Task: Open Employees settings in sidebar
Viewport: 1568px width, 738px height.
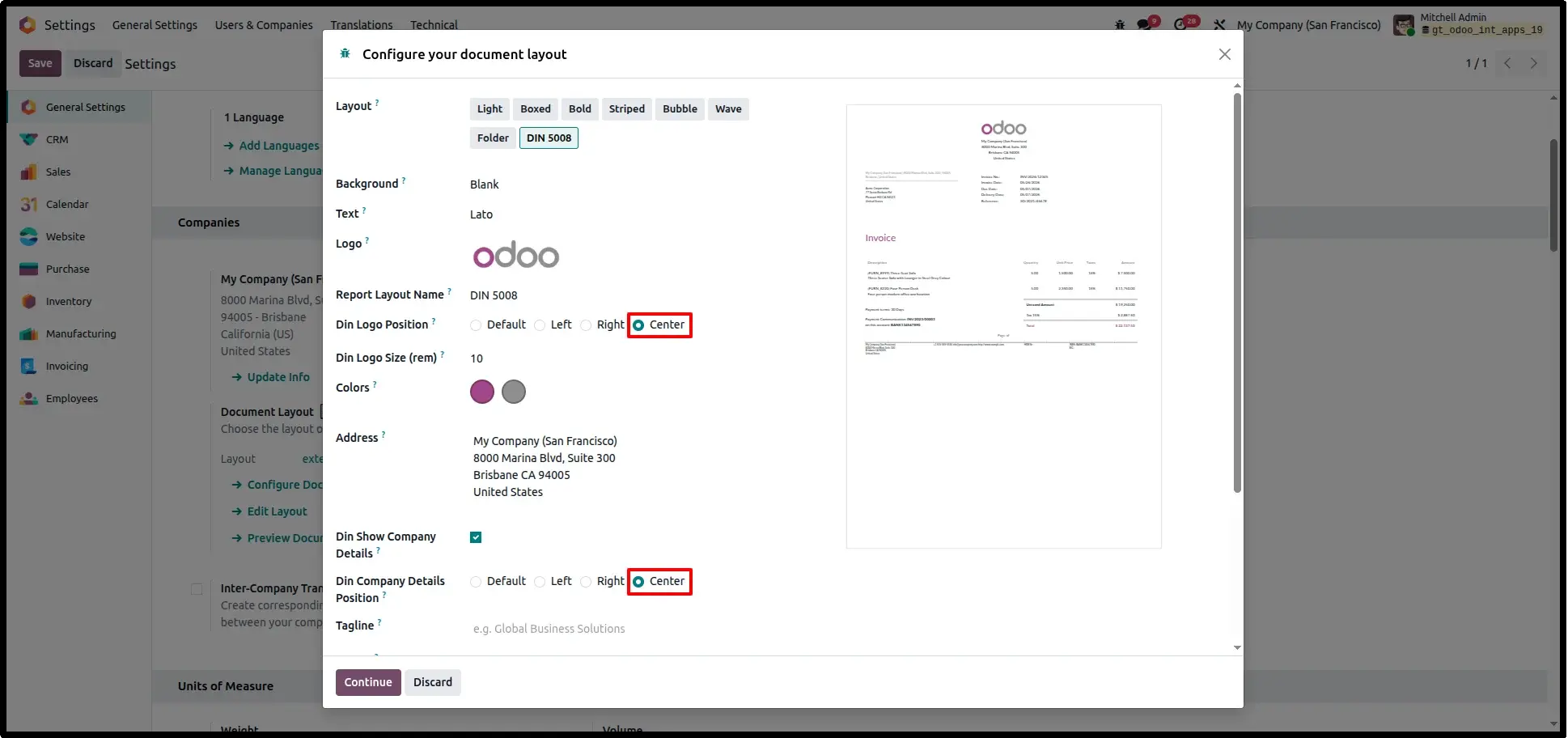Action: click(72, 398)
